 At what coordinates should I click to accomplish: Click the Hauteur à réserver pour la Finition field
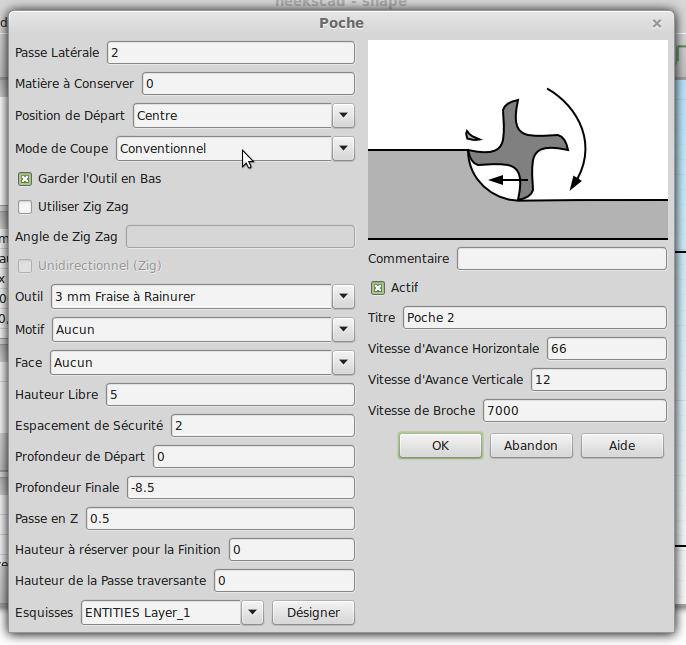(292, 550)
